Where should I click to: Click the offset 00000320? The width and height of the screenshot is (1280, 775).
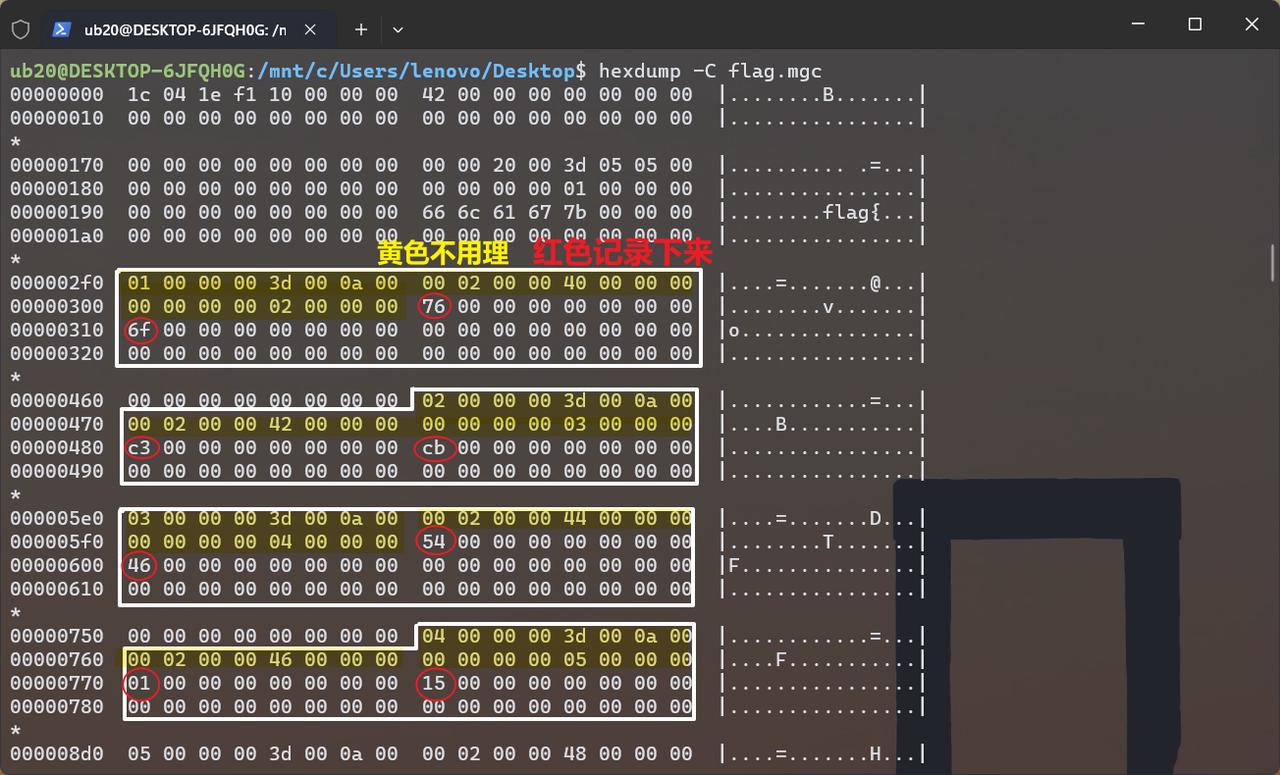tap(57, 353)
